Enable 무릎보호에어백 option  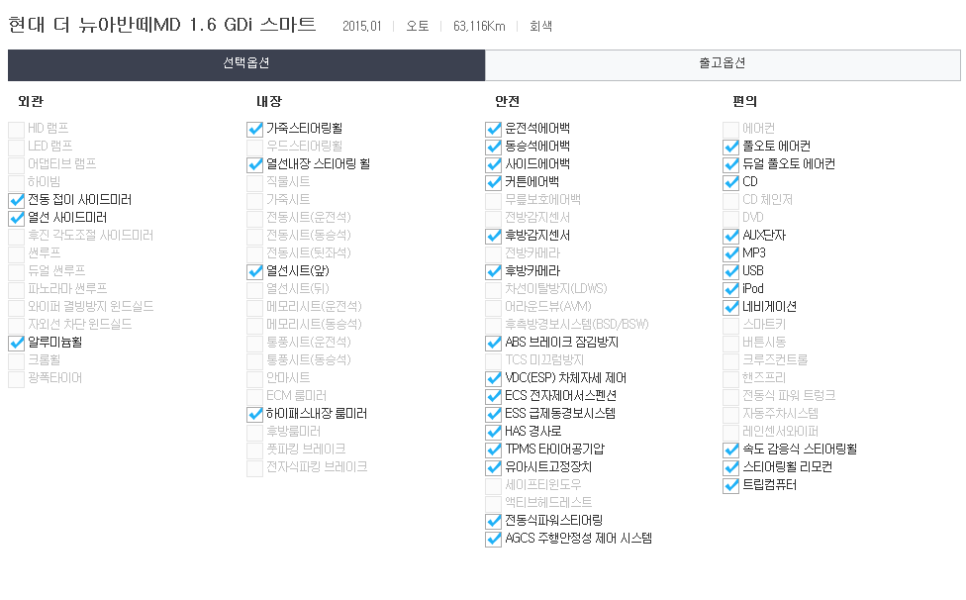coord(493,201)
